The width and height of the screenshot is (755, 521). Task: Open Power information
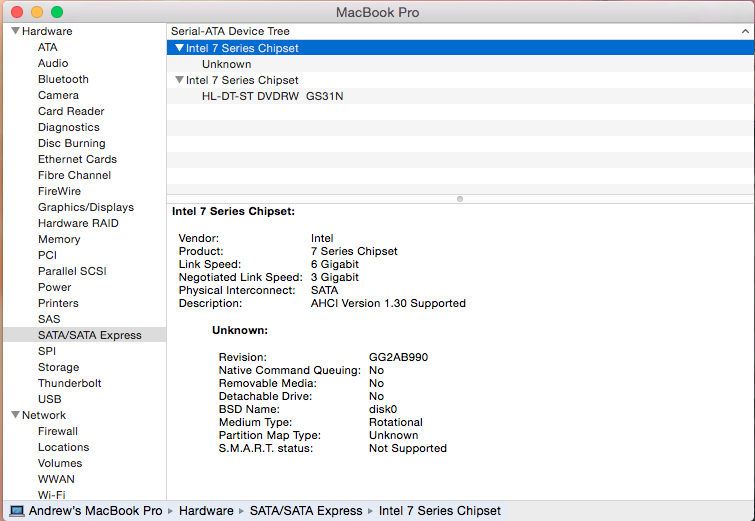pos(54,287)
